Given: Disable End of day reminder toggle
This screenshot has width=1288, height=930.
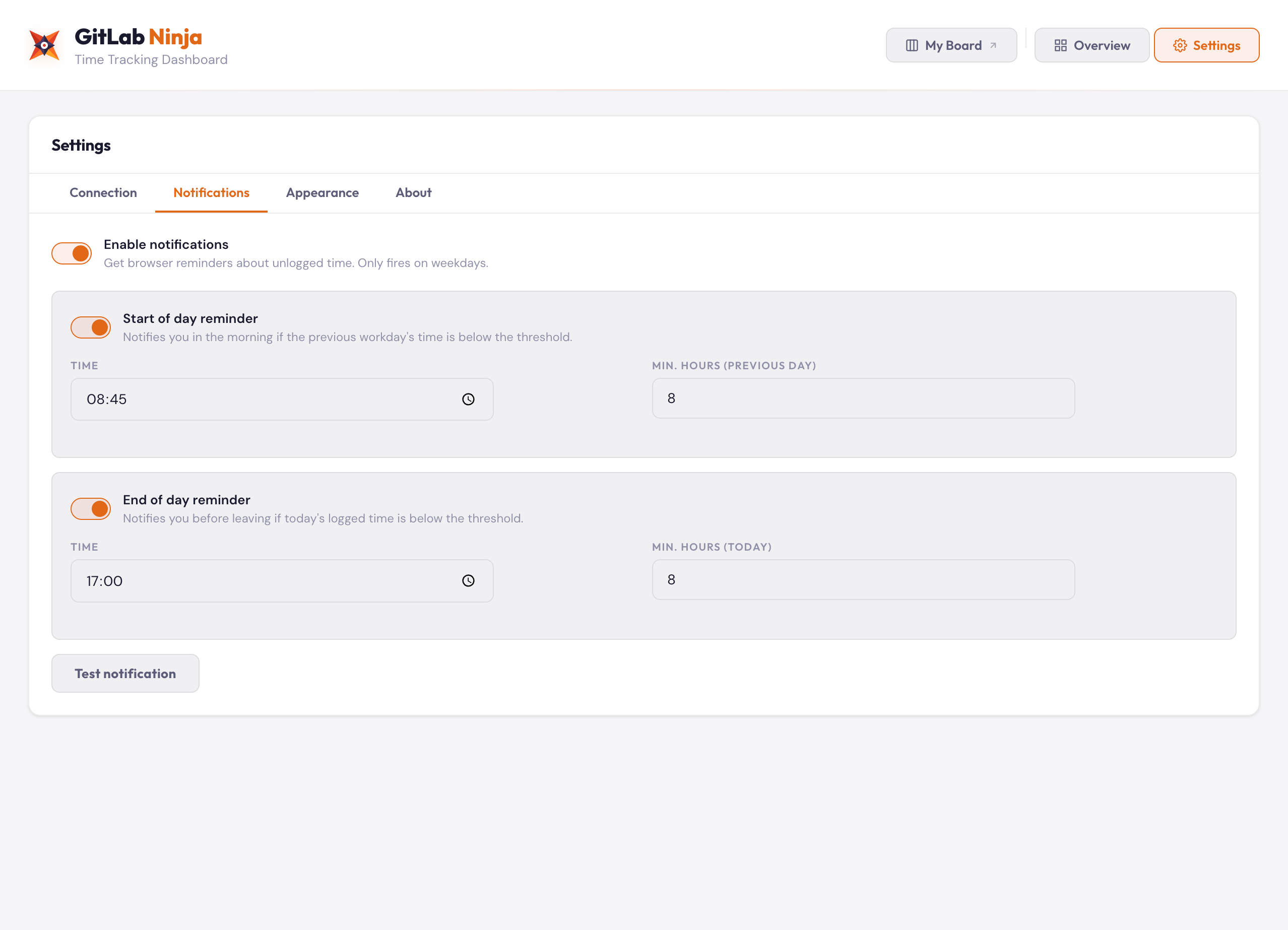Looking at the screenshot, I should tap(91, 508).
